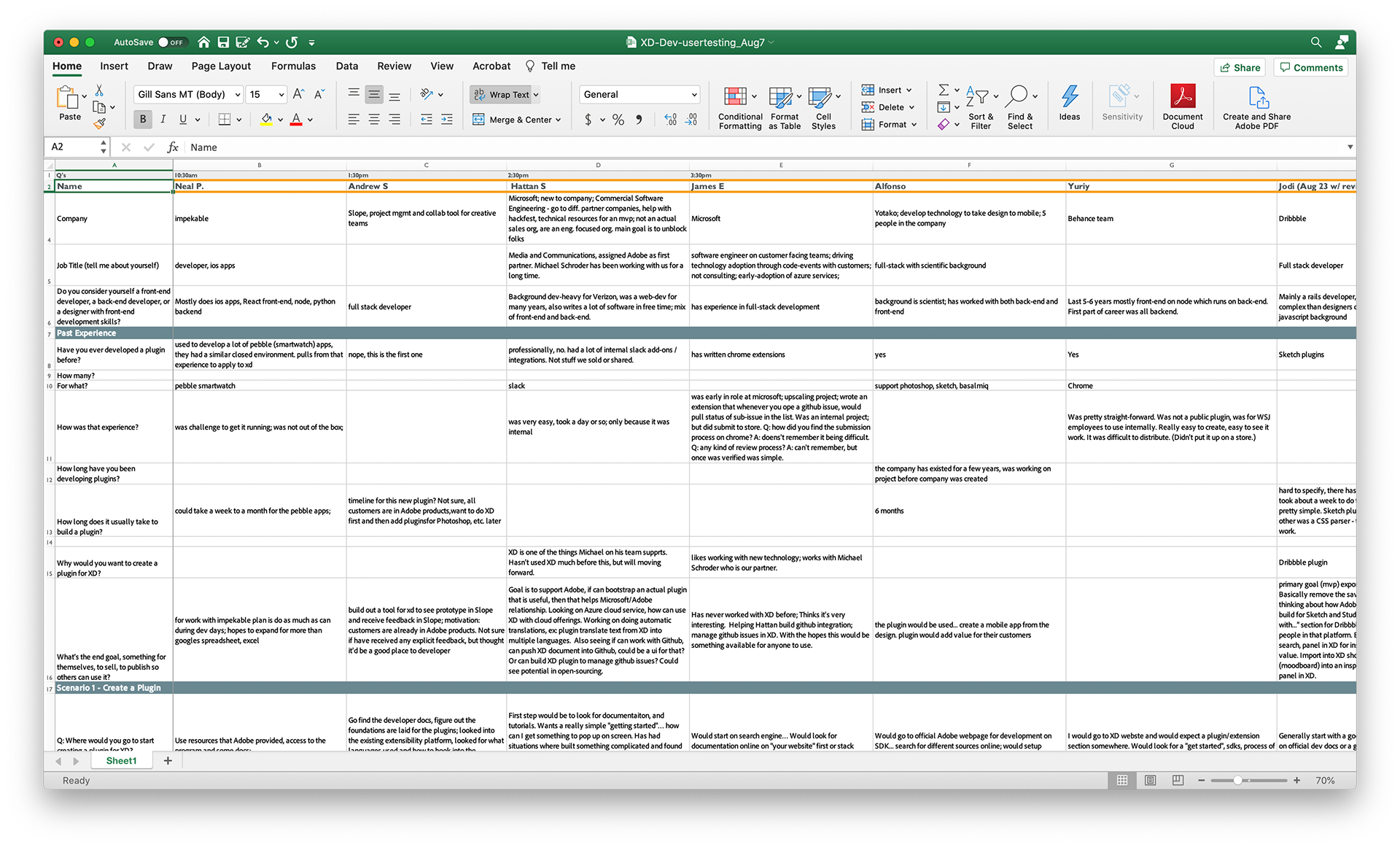Apply underline formatting
Image resolution: width=1400 pixels, height=847 pixels.
[183, 119]
